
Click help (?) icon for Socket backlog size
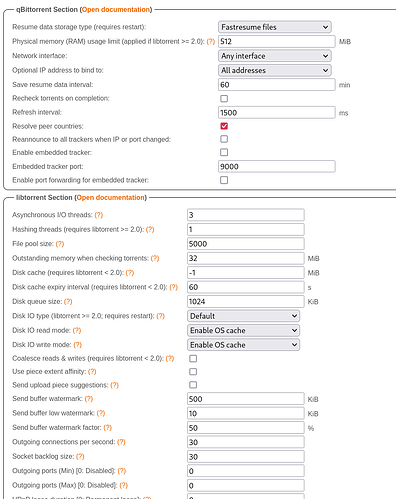click(80, 456)
